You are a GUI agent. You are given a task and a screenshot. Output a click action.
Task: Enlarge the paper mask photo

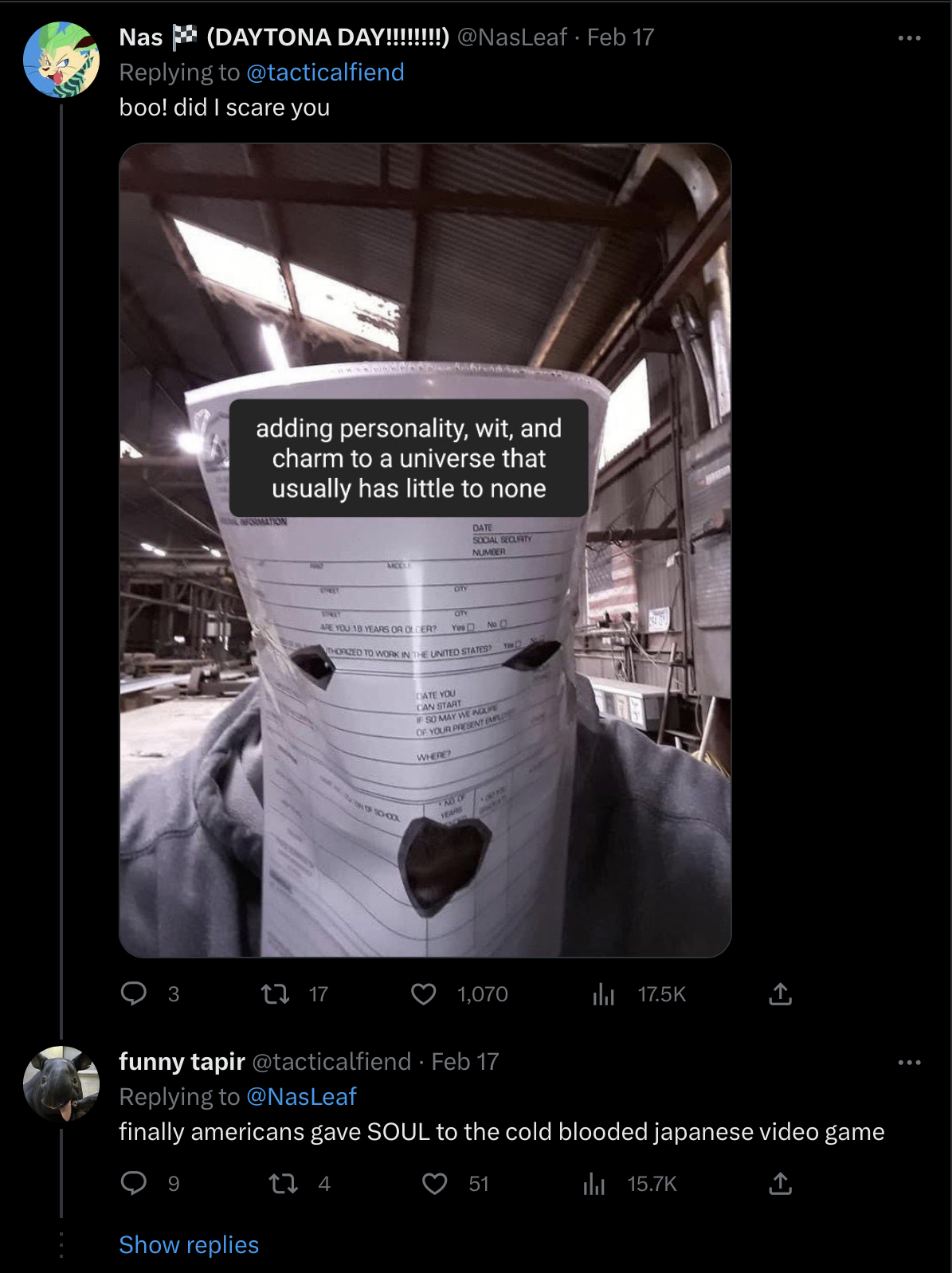tap(425, 550)
